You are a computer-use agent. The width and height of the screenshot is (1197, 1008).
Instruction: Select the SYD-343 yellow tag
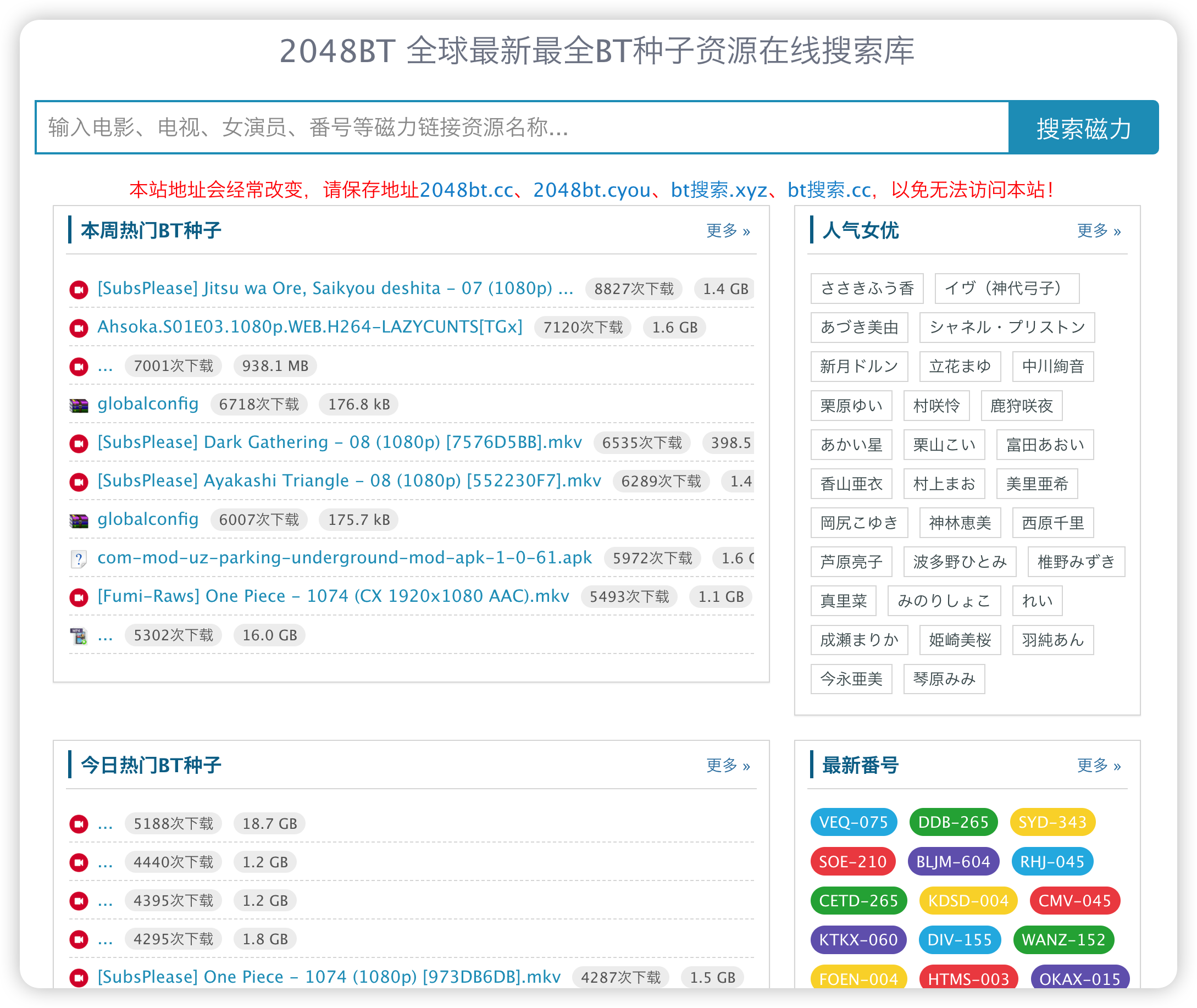(x=1052, y=822)
